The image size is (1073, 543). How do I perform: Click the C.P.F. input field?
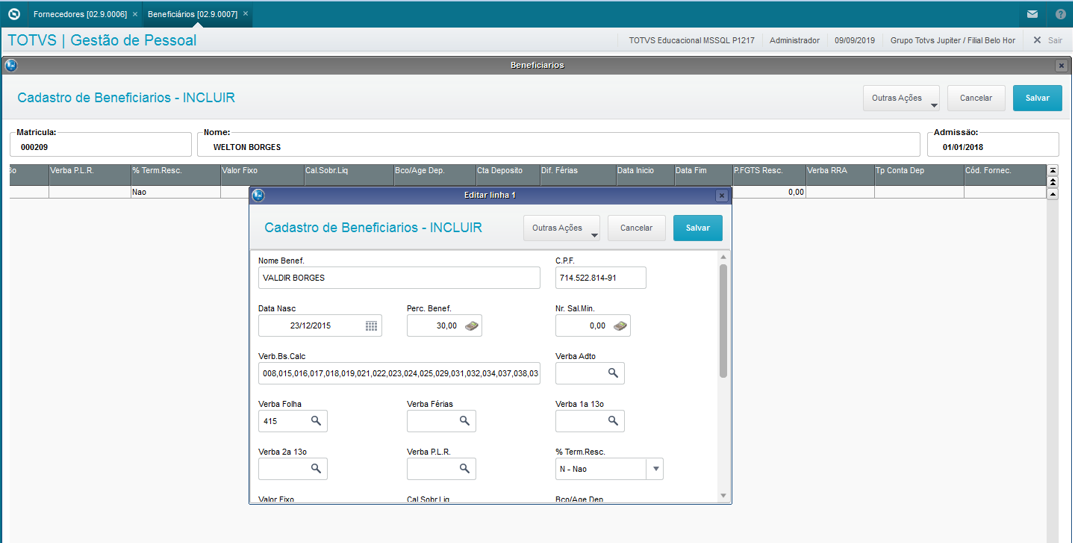tap(601, 278)
